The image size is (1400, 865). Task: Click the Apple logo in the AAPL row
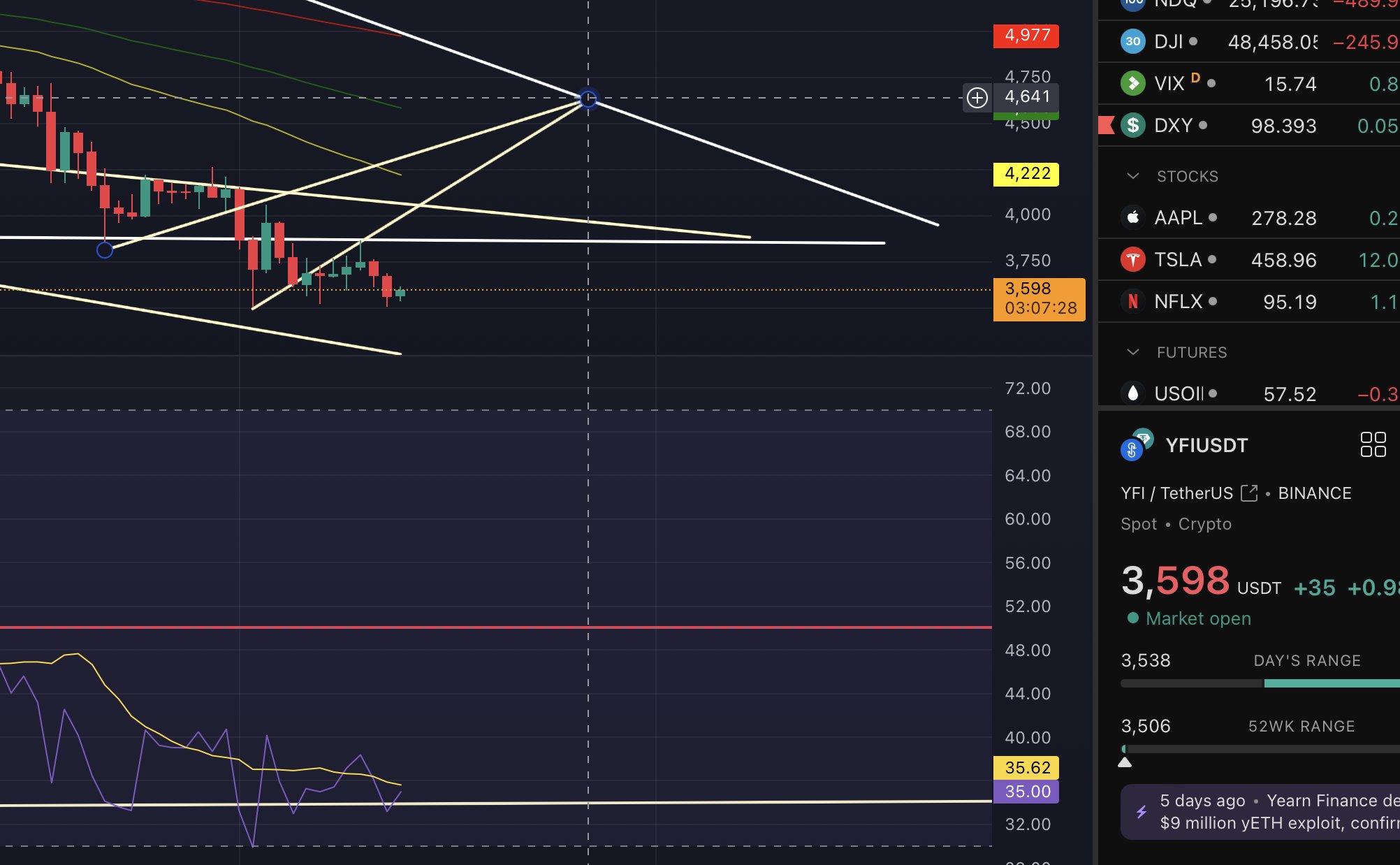(1132, 217)
